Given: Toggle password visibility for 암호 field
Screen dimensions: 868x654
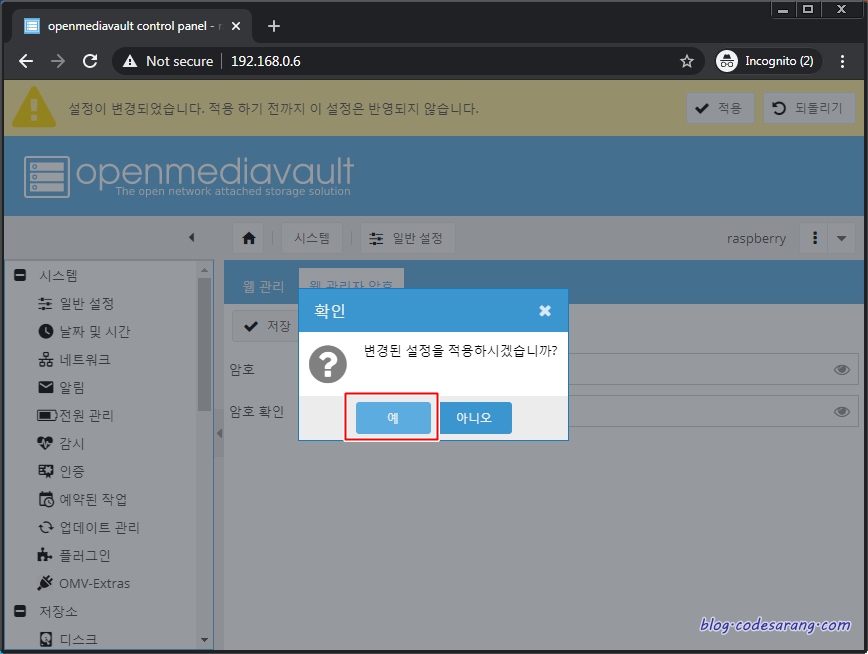Looking at the screenshot, I should (x=841, y=369).
